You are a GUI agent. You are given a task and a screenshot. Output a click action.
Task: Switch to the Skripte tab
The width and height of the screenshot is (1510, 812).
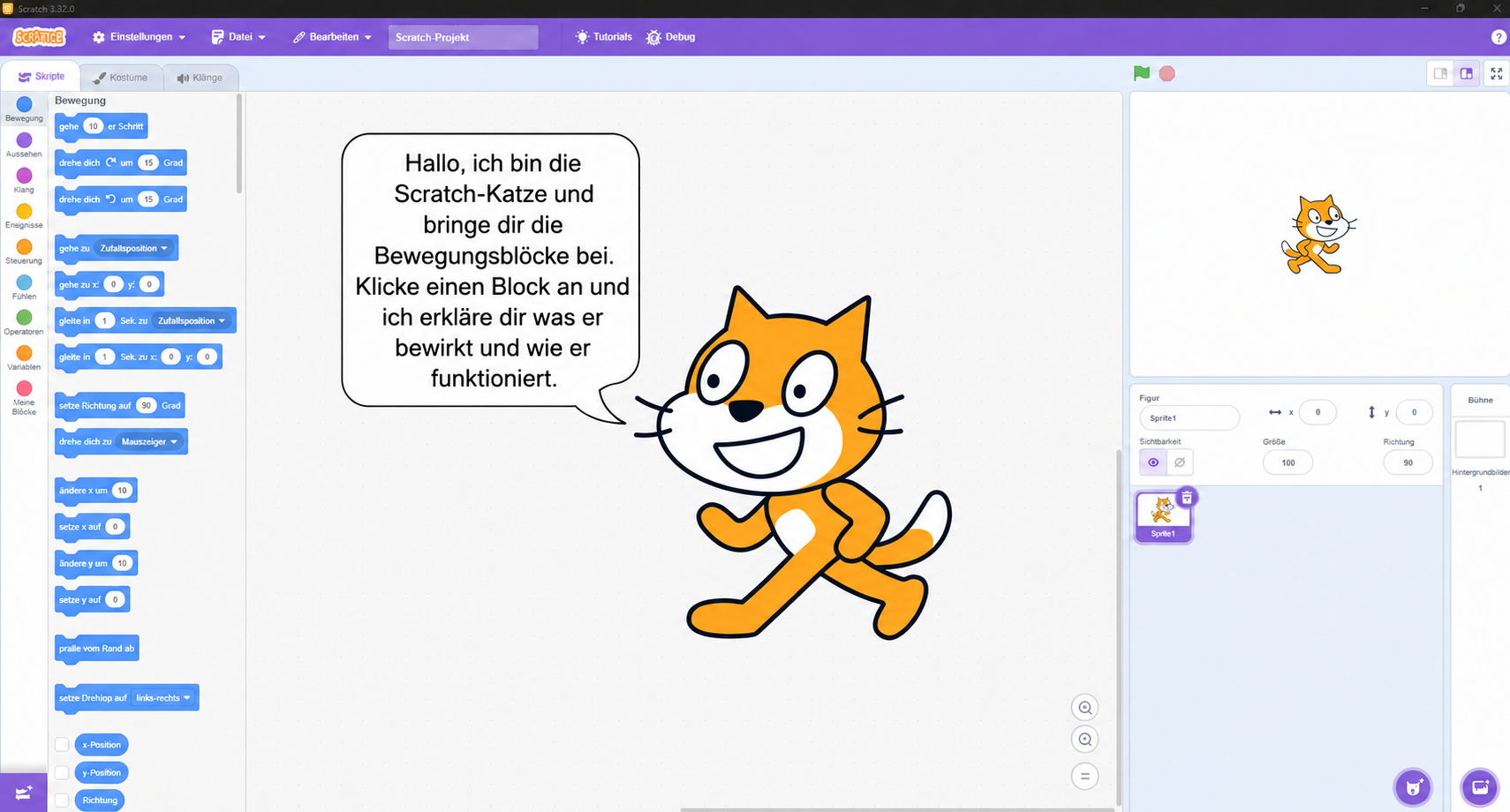tap(41, 77)
